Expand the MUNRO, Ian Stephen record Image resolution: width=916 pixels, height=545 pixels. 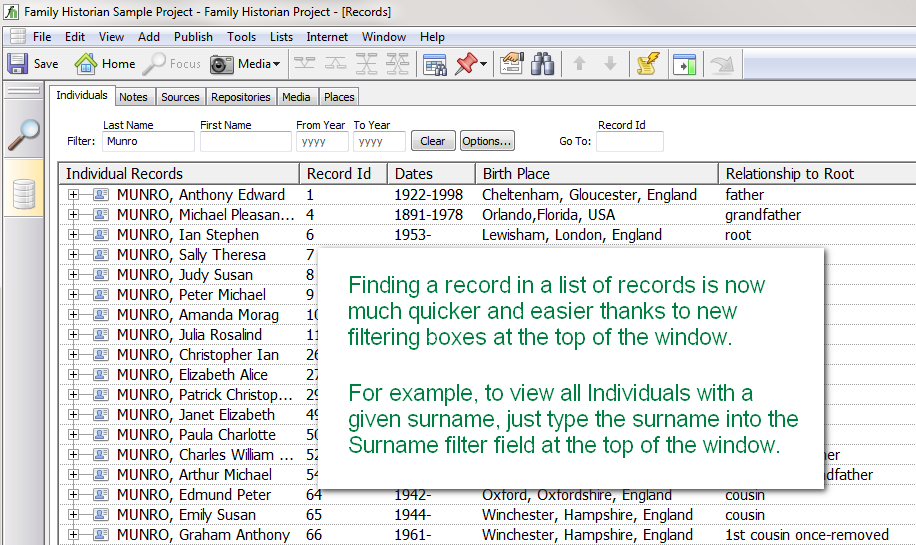[73, 235]
